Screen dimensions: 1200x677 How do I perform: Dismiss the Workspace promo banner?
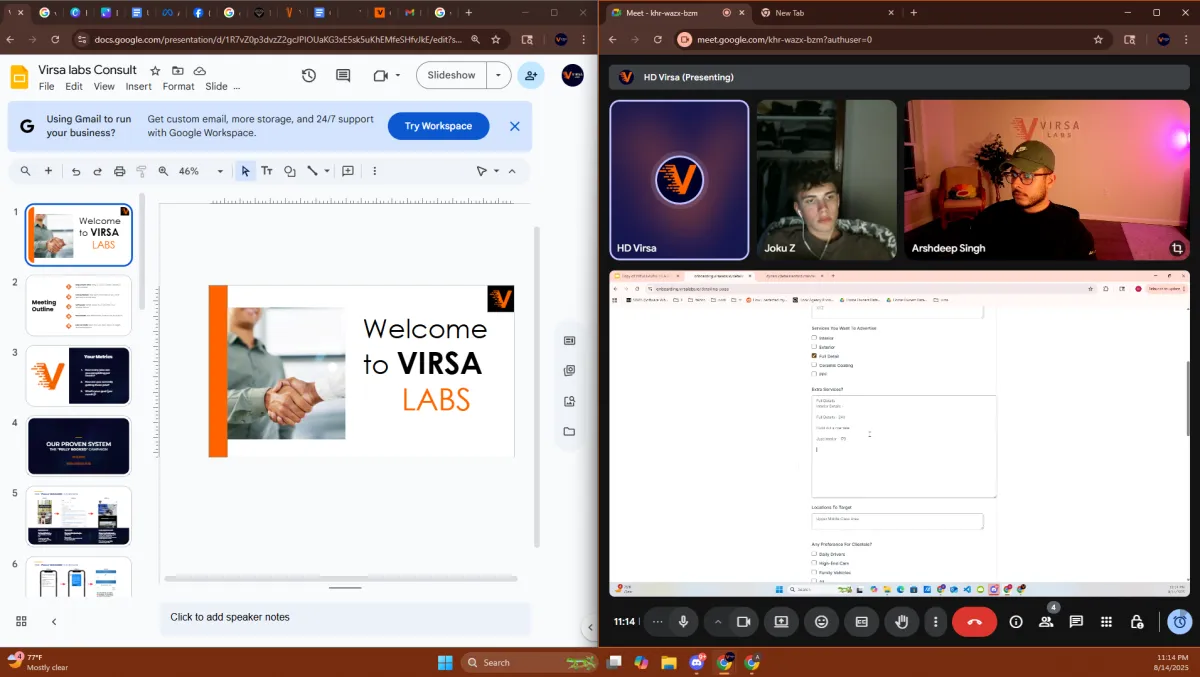[x=515, y=126]
